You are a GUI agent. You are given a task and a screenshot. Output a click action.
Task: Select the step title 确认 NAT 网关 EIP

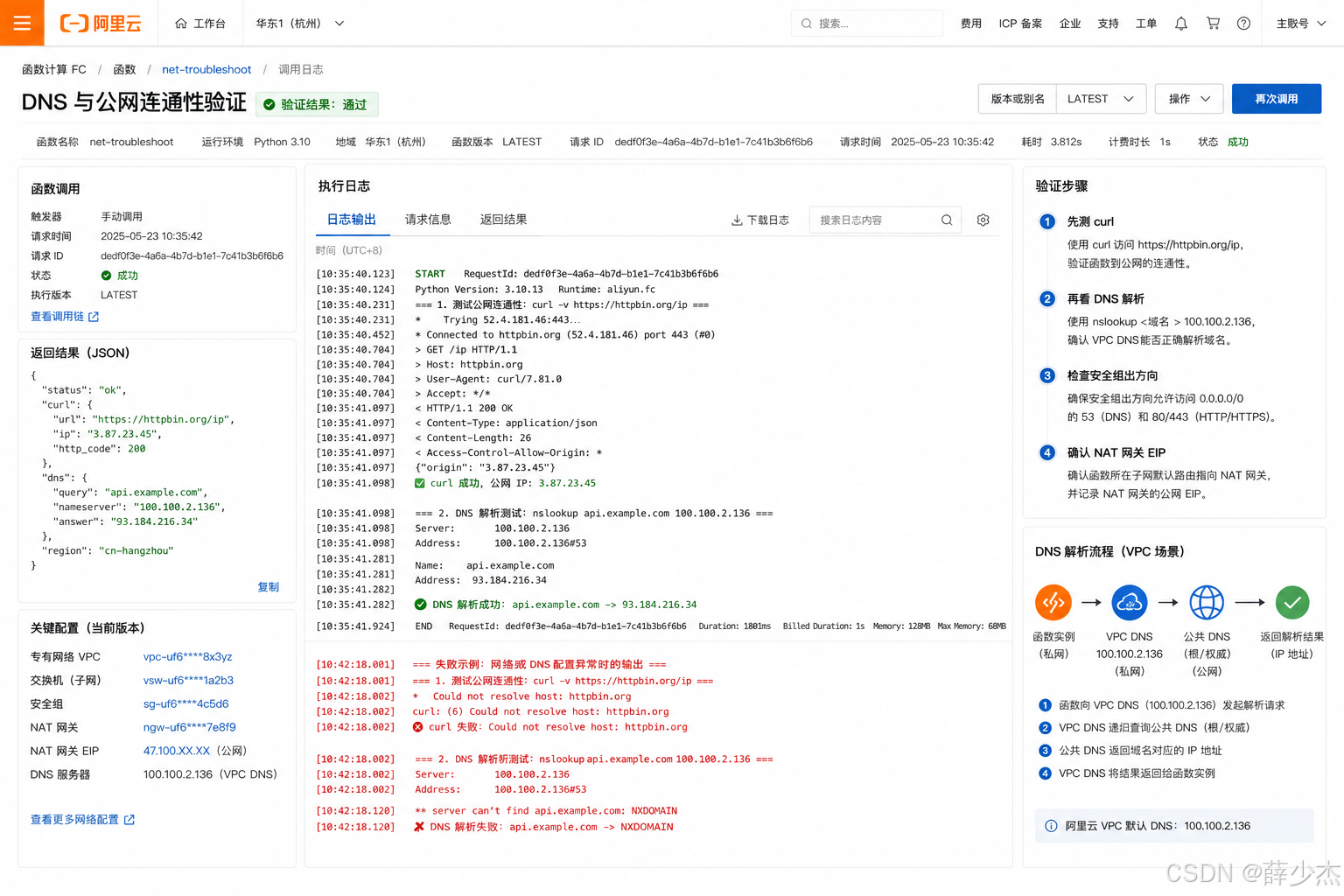[x=1116, y=452]
